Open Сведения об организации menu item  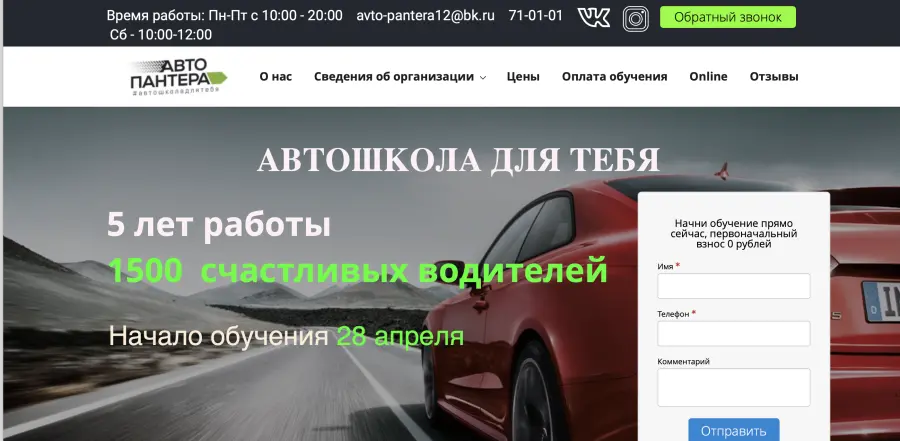393,77
